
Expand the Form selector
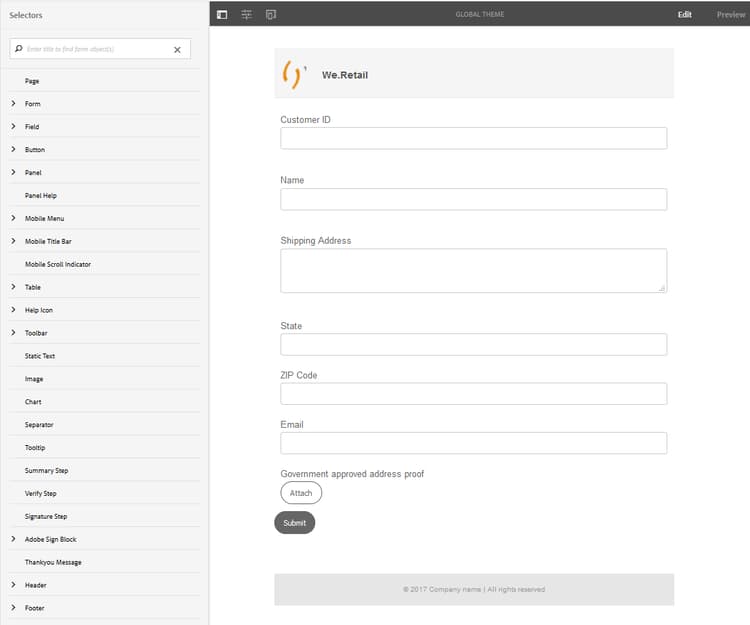point(13,103)
